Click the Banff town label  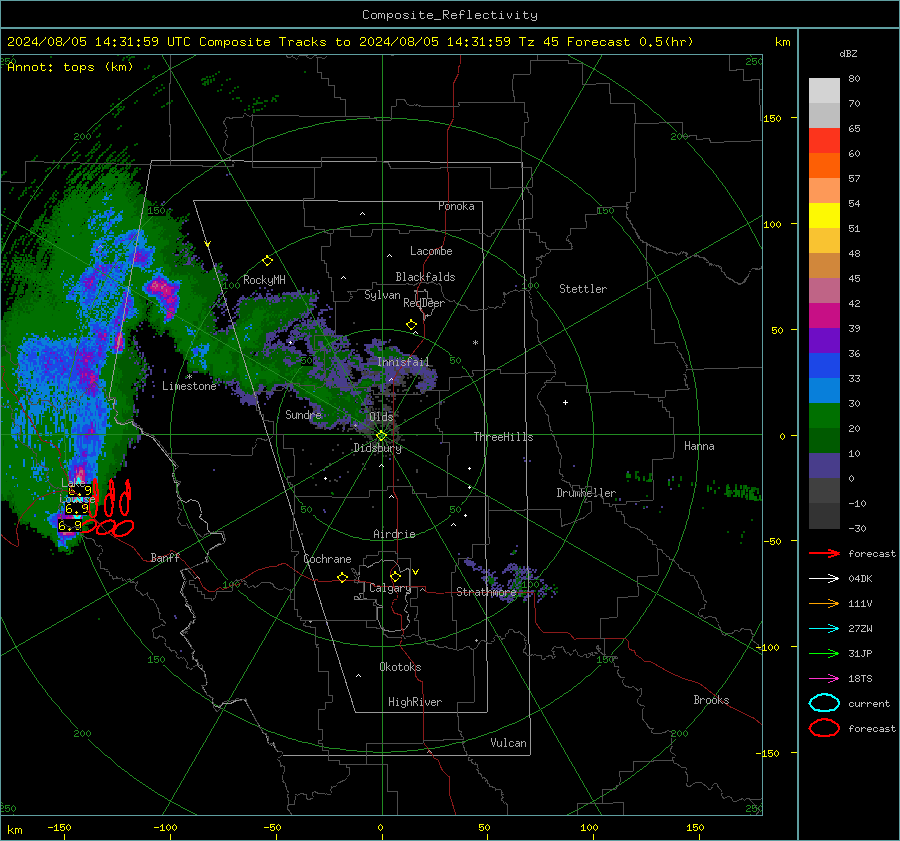(165, 557)
